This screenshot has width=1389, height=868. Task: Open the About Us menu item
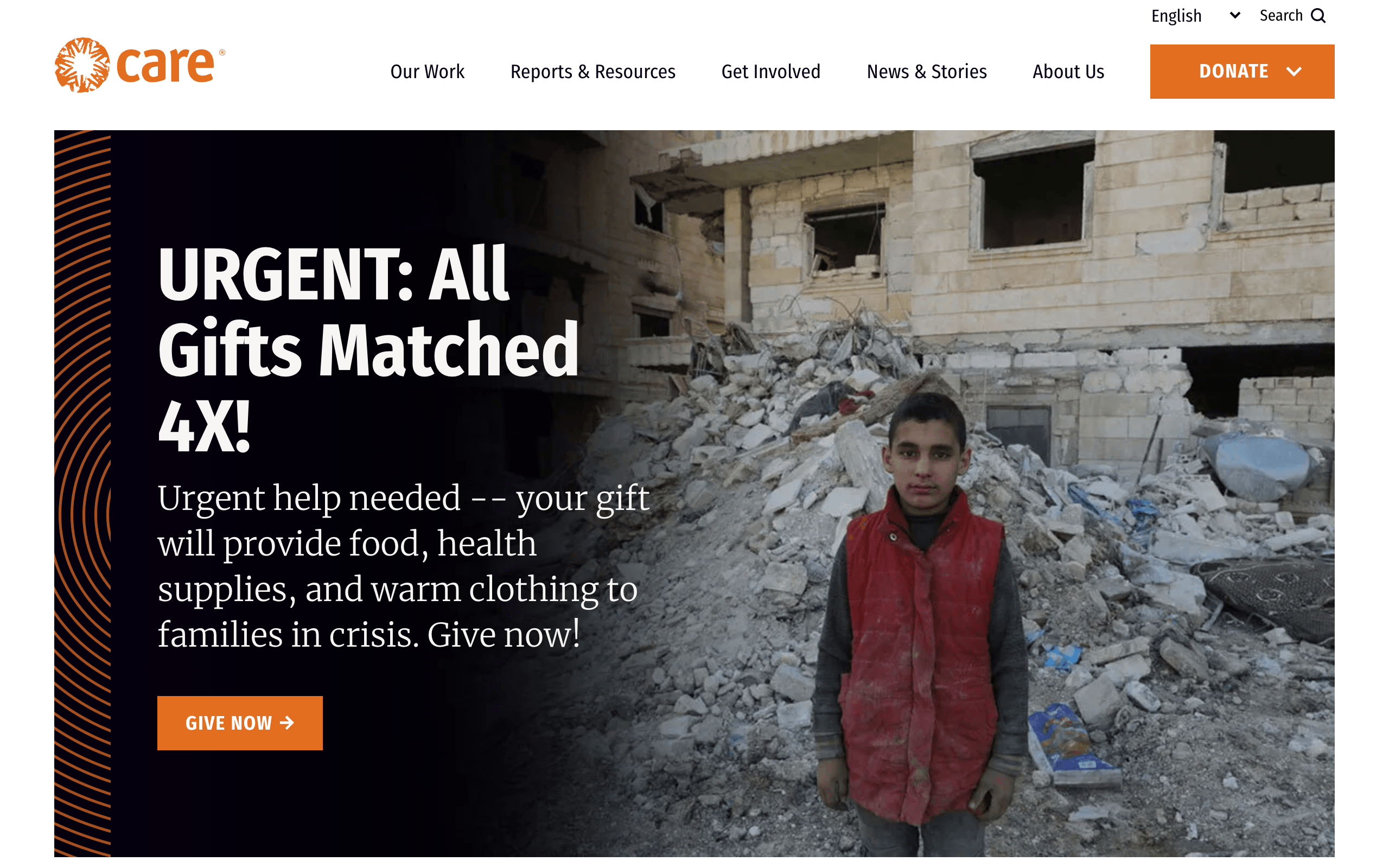click(1068, 72)
